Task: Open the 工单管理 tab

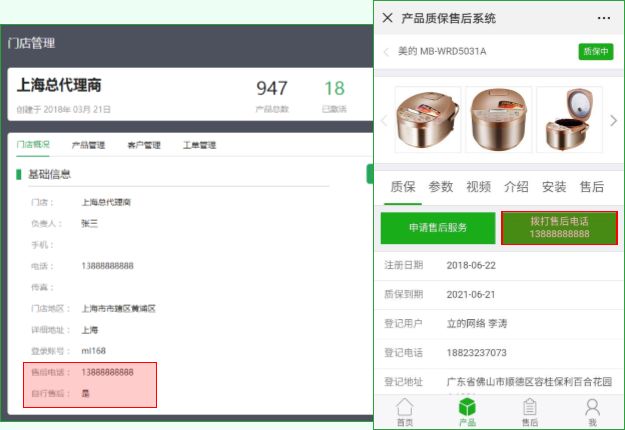Action: (x=199, y=145)
